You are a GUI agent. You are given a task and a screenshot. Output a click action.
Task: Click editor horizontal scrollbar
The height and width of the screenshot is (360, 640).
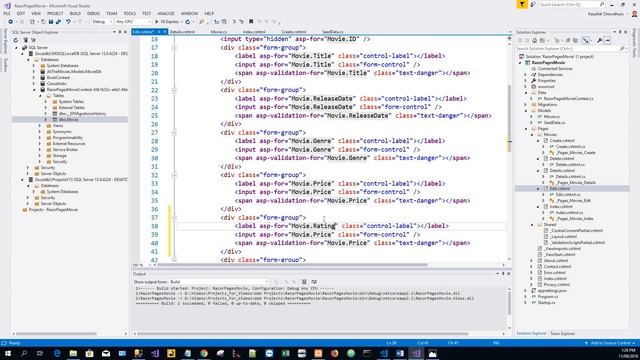[x=293, y=265]
